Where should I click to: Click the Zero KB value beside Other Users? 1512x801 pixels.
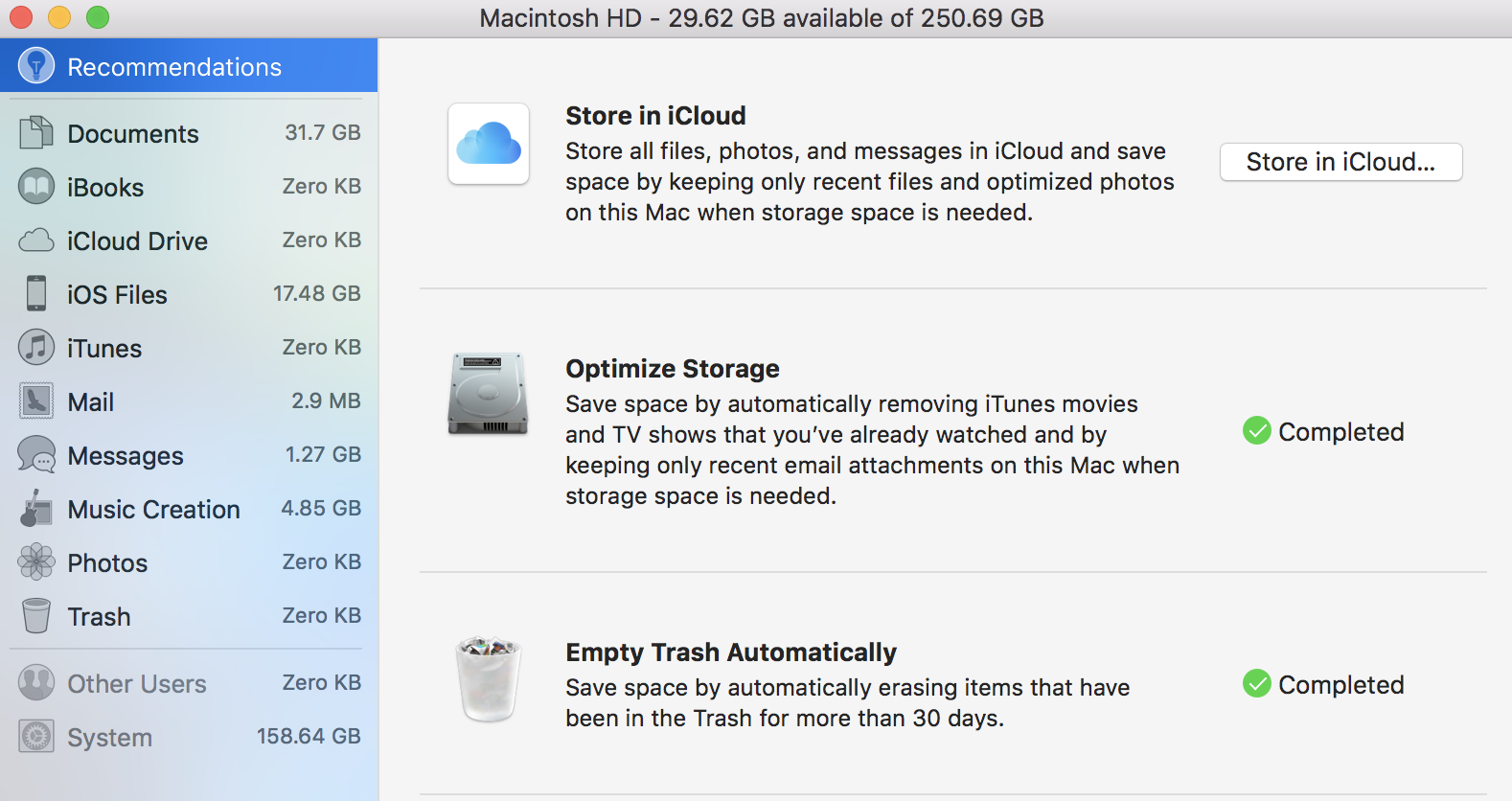(322, 682)
